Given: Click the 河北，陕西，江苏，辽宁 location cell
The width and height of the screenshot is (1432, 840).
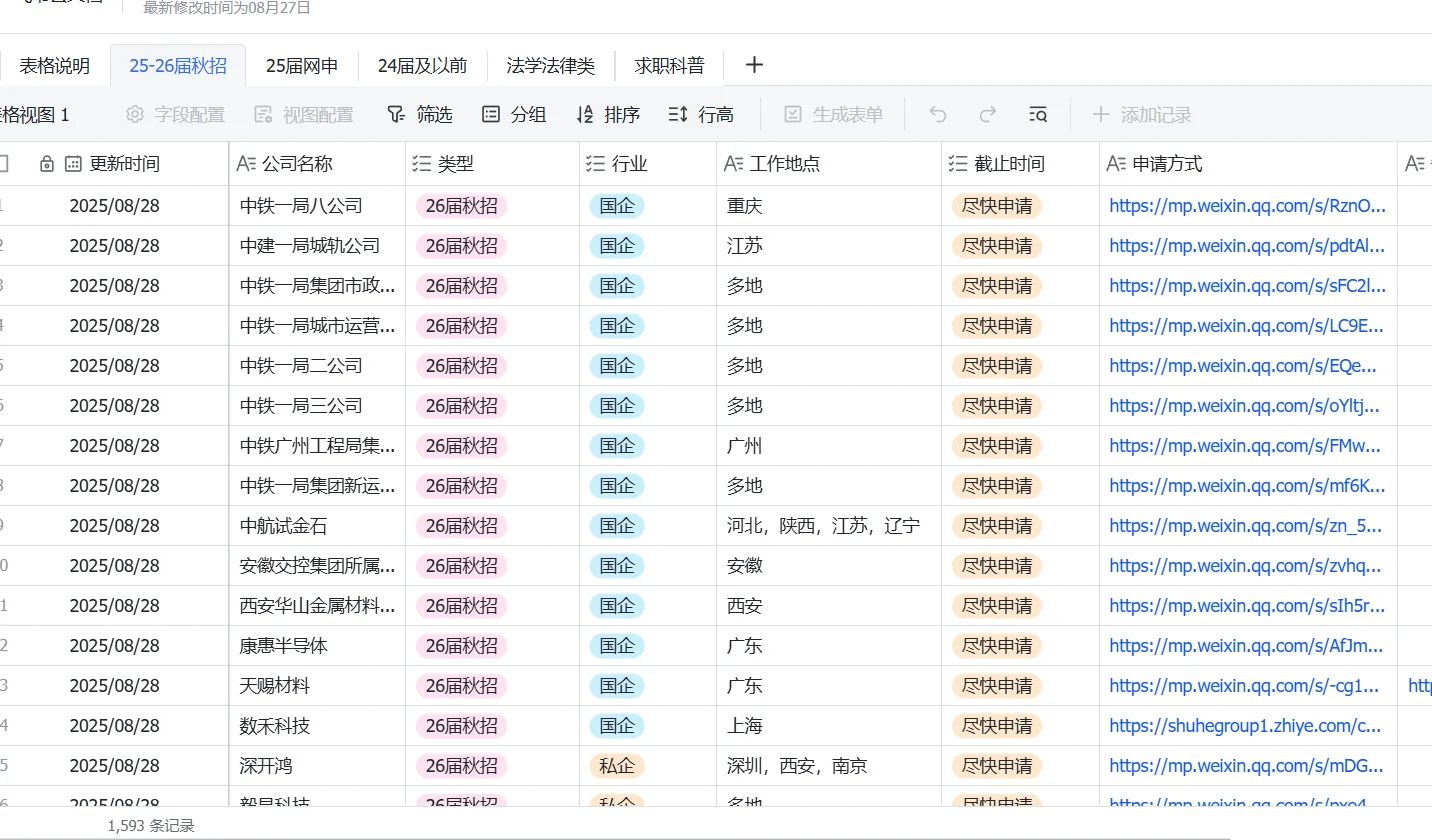Looking at the screenshot, I should [x=829, y=526].
